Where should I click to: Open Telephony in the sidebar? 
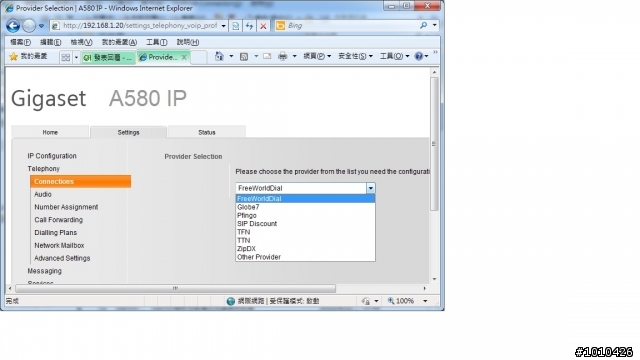pyautogui.click(x=44, y=169)
